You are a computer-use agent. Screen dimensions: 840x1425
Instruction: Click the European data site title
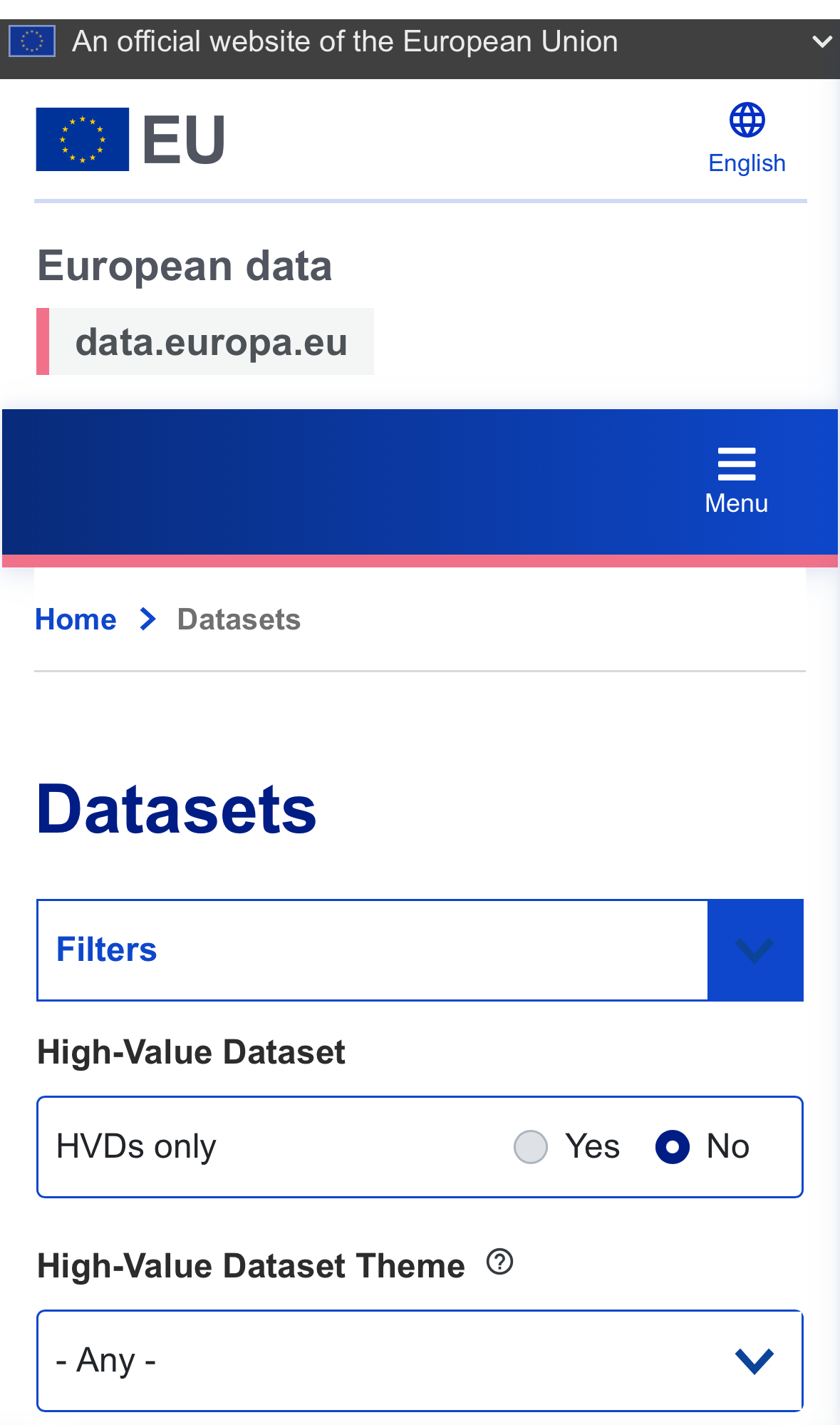click(x=185, y=266)
